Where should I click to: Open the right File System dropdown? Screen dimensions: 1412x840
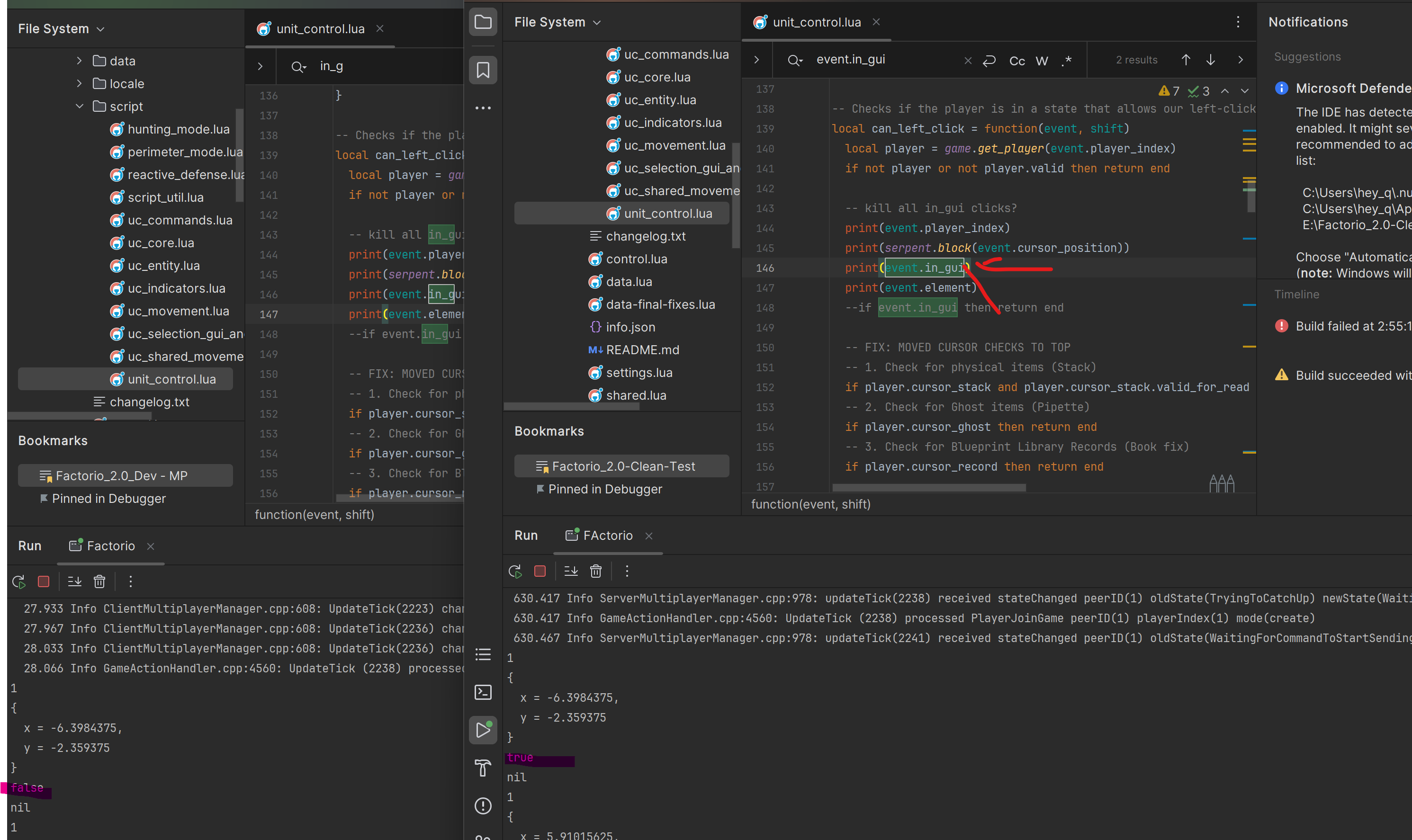pyautogui.click(x=557, y=22)
